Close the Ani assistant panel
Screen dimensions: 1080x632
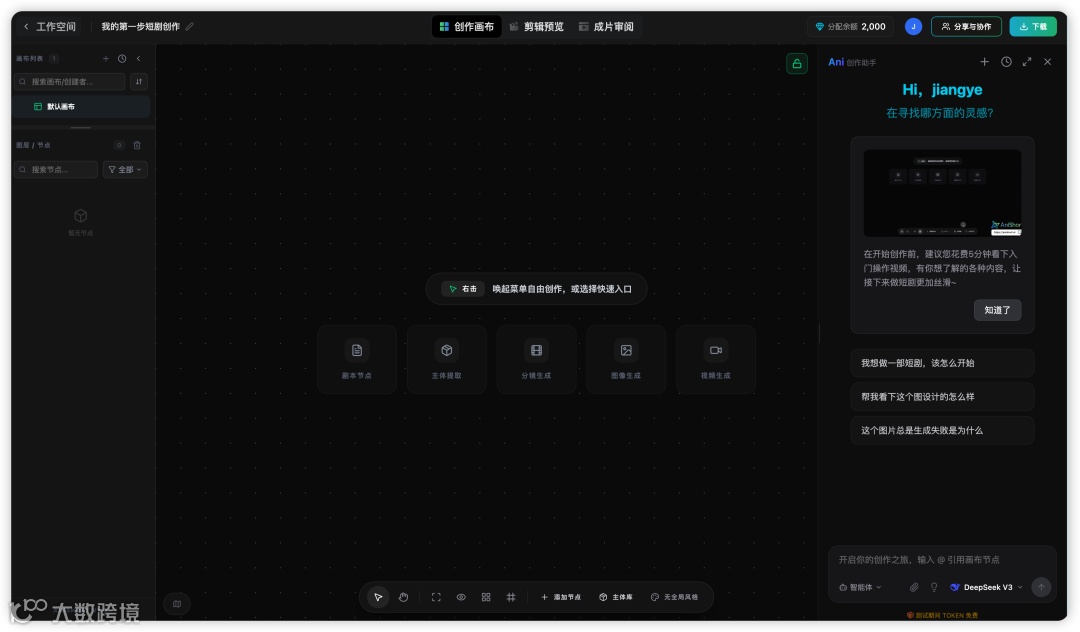tap(1048, 62)
